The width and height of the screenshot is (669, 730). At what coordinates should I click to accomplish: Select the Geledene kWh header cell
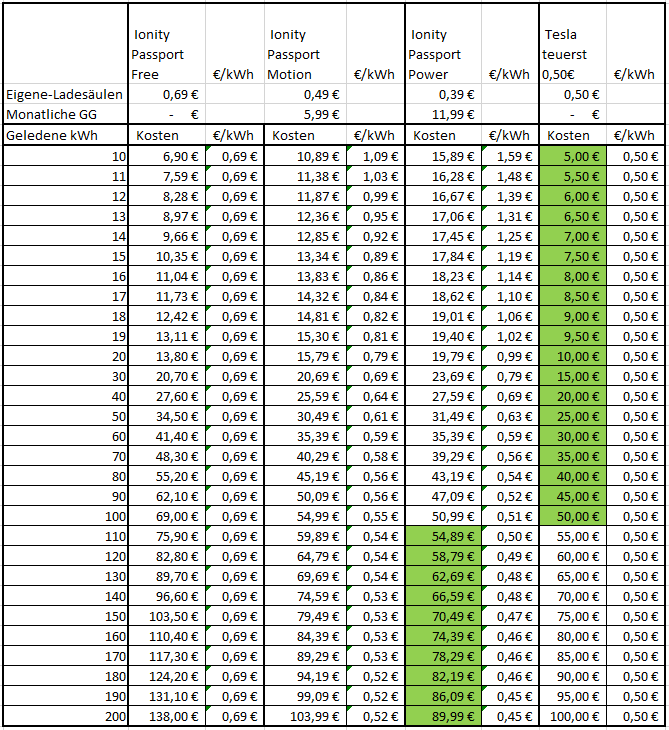coord(65,135)
